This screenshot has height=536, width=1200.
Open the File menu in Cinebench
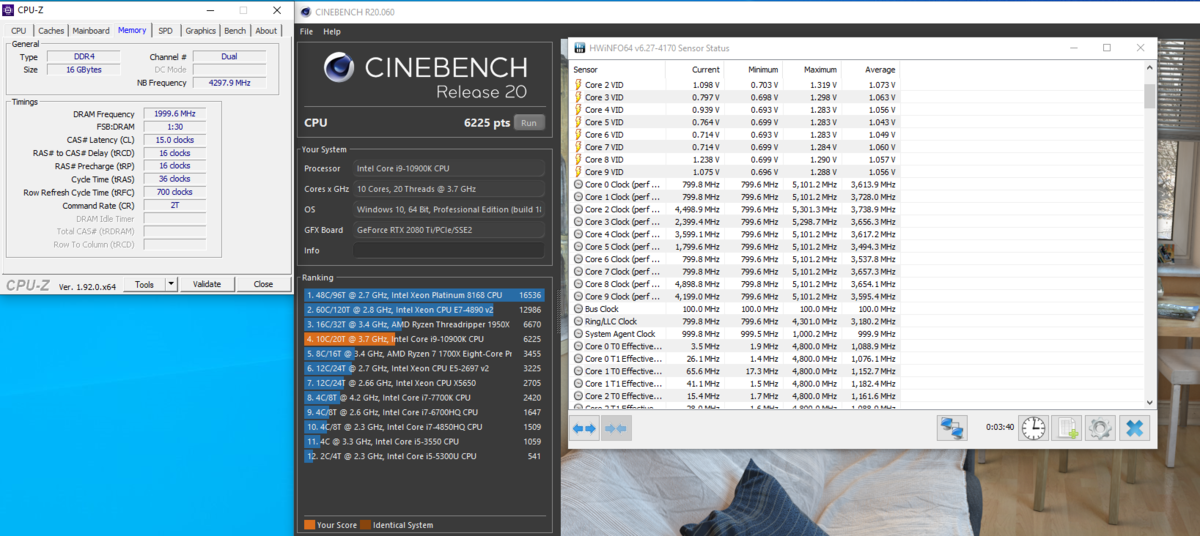click(x=307, y=32)
